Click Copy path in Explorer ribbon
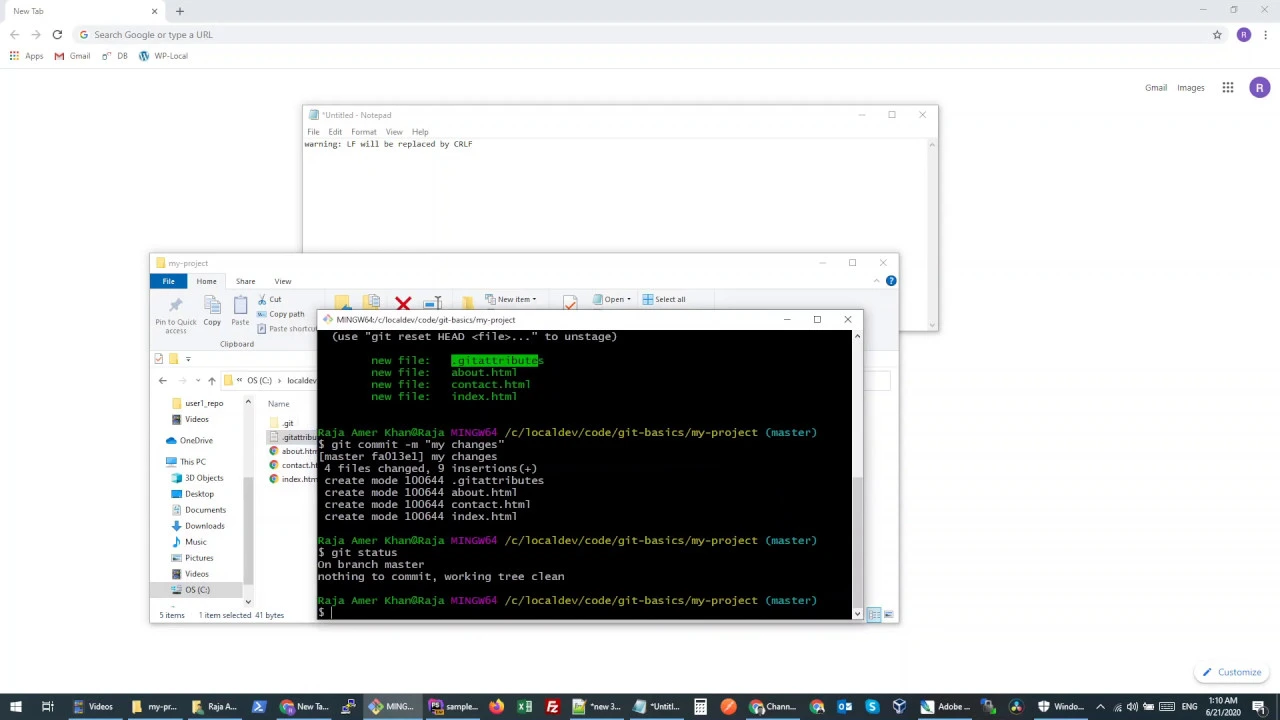This screenshot has height=720, width=1280. point(280,314)
